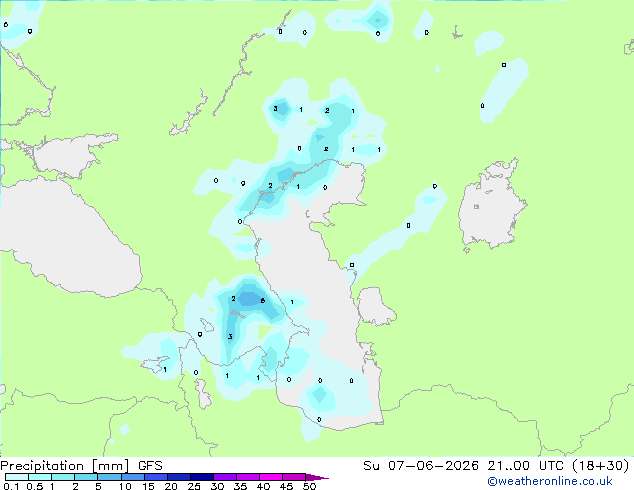Click the 45–50 mm legend color swatch
634x490 pixels.
(294, 477)
